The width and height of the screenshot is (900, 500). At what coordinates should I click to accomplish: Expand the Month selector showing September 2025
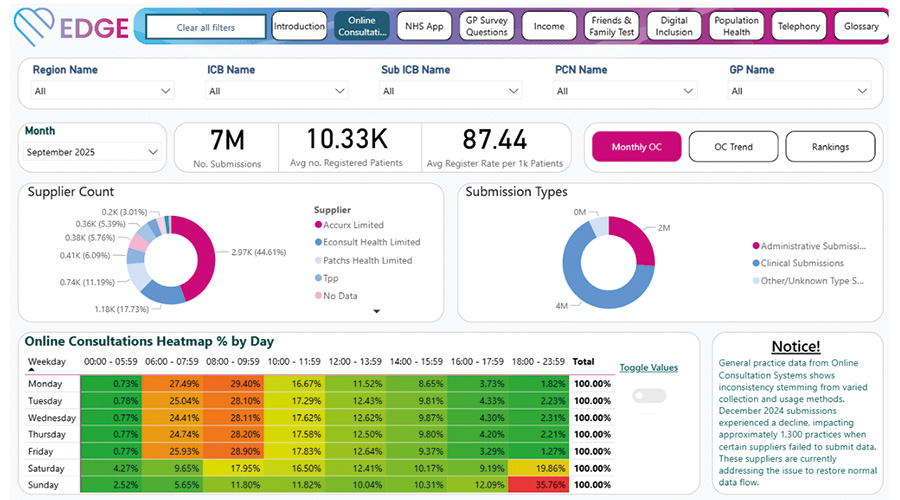[x=93, y=152]
